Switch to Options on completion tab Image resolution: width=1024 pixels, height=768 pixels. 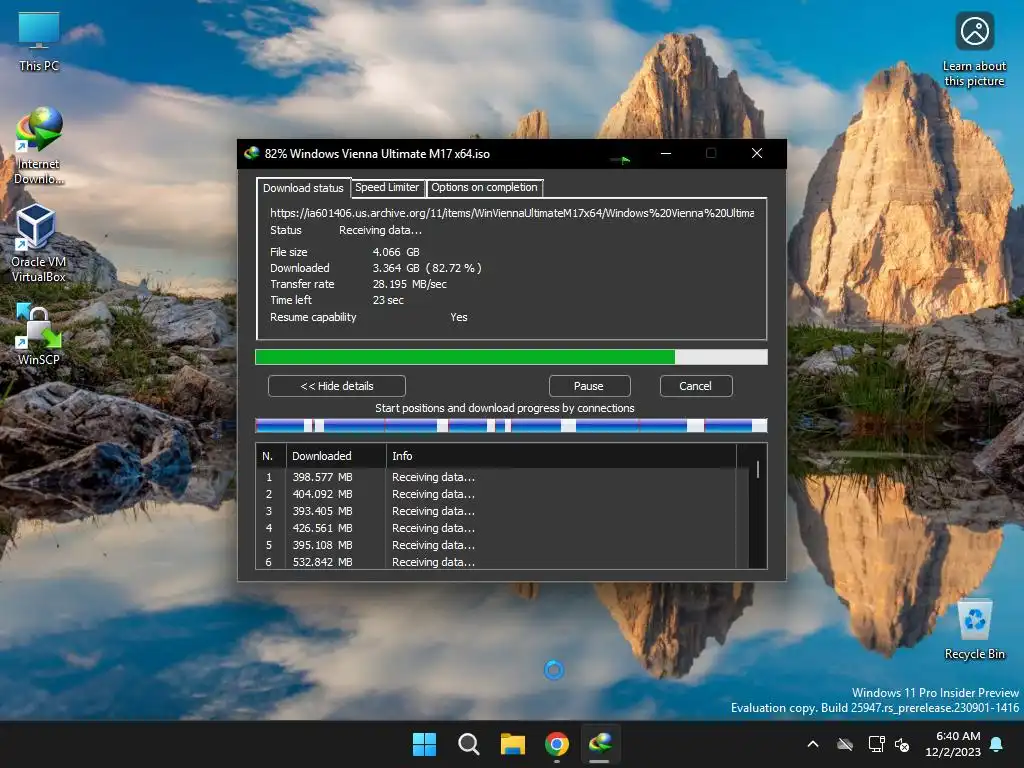tap(485, 187)
